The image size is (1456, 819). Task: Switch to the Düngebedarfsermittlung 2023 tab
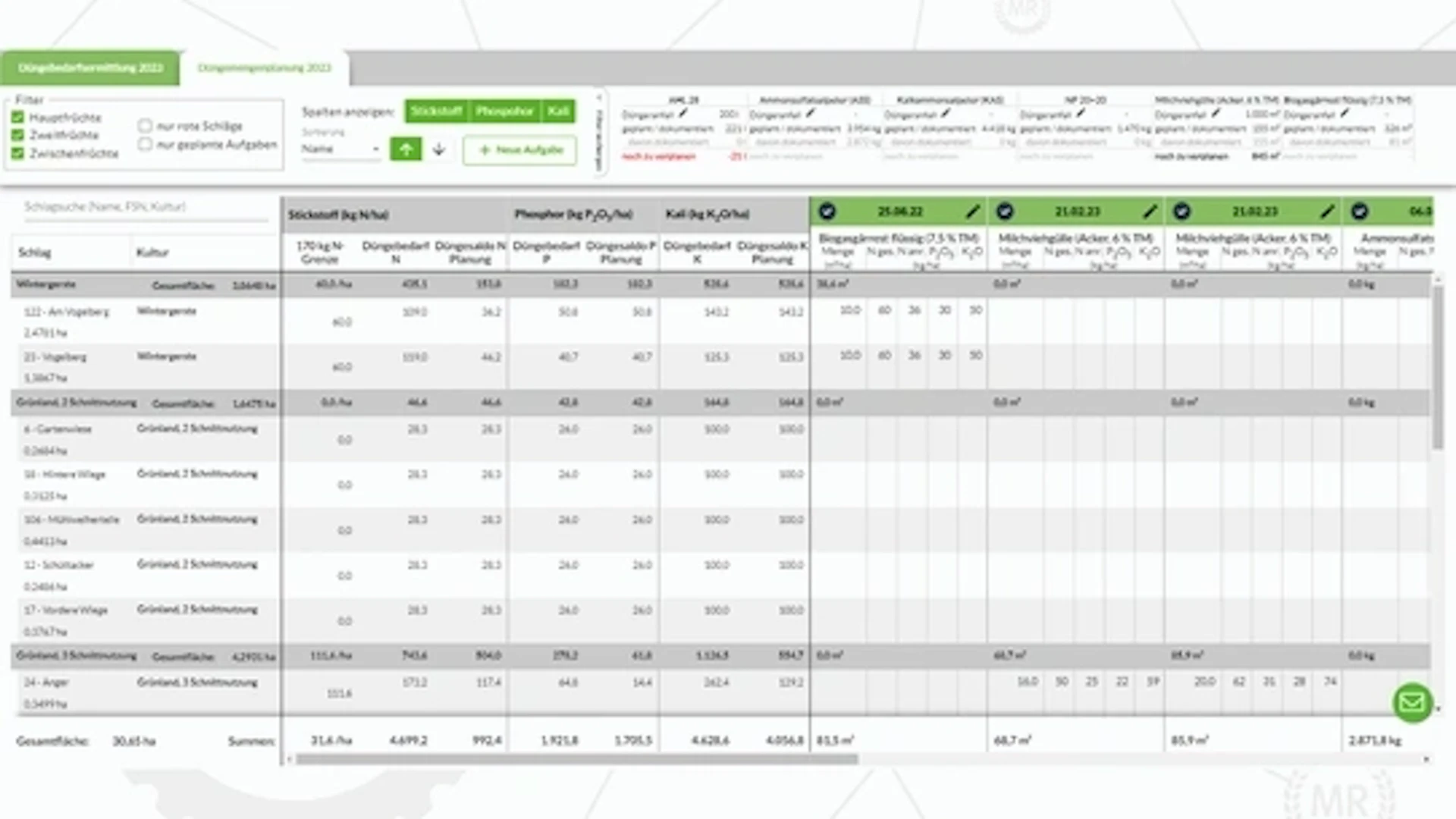tap(90, 67)
